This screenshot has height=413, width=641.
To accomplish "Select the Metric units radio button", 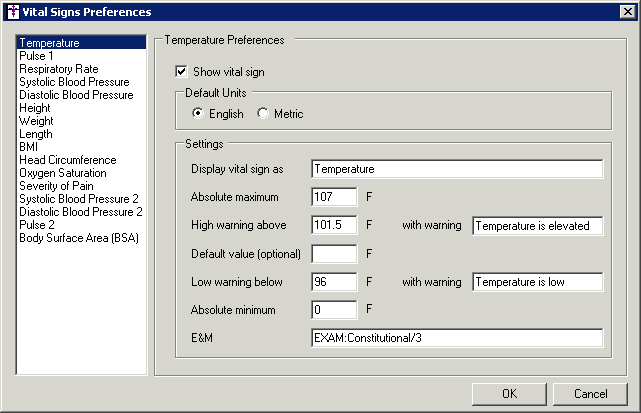I will click(262, 113).
